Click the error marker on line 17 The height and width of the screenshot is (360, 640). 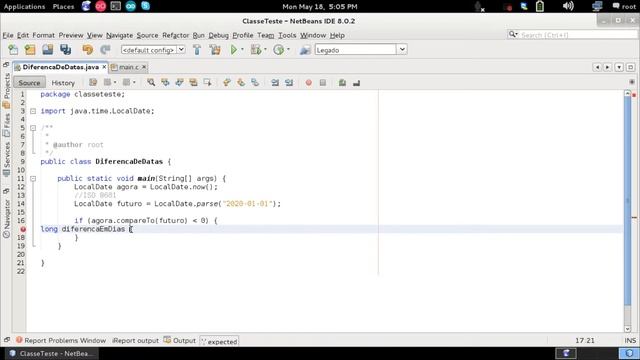click(23, 229)
